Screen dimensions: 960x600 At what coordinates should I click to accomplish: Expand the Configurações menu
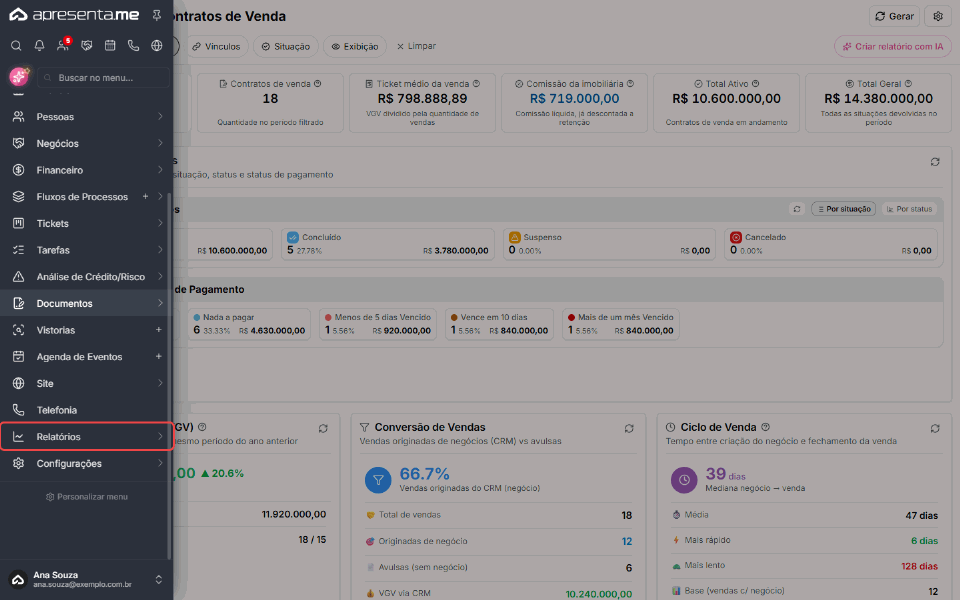click(85, 463)
